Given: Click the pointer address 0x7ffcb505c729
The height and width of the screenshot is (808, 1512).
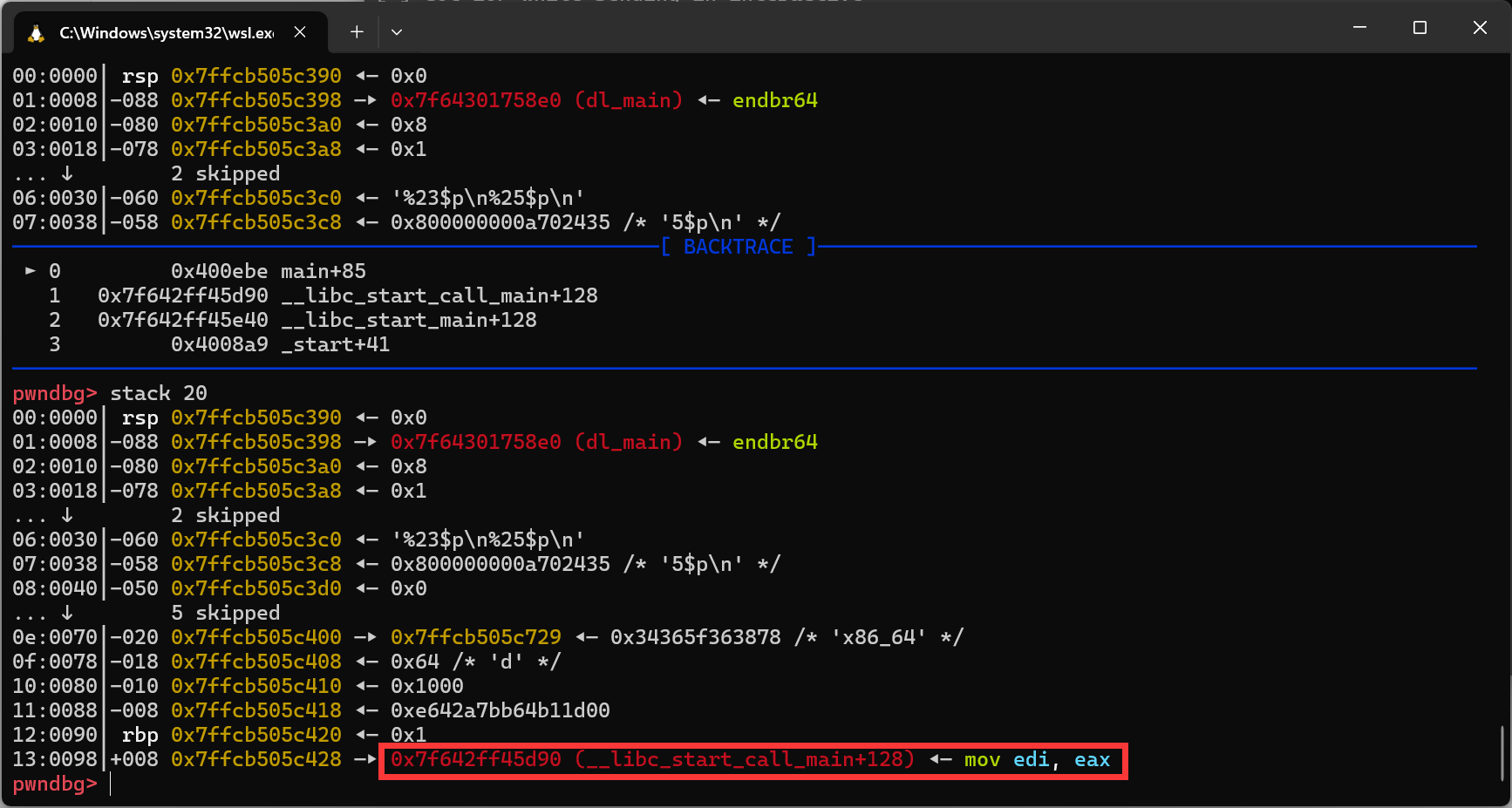Looking at the screenshot, I should (475, 638).
